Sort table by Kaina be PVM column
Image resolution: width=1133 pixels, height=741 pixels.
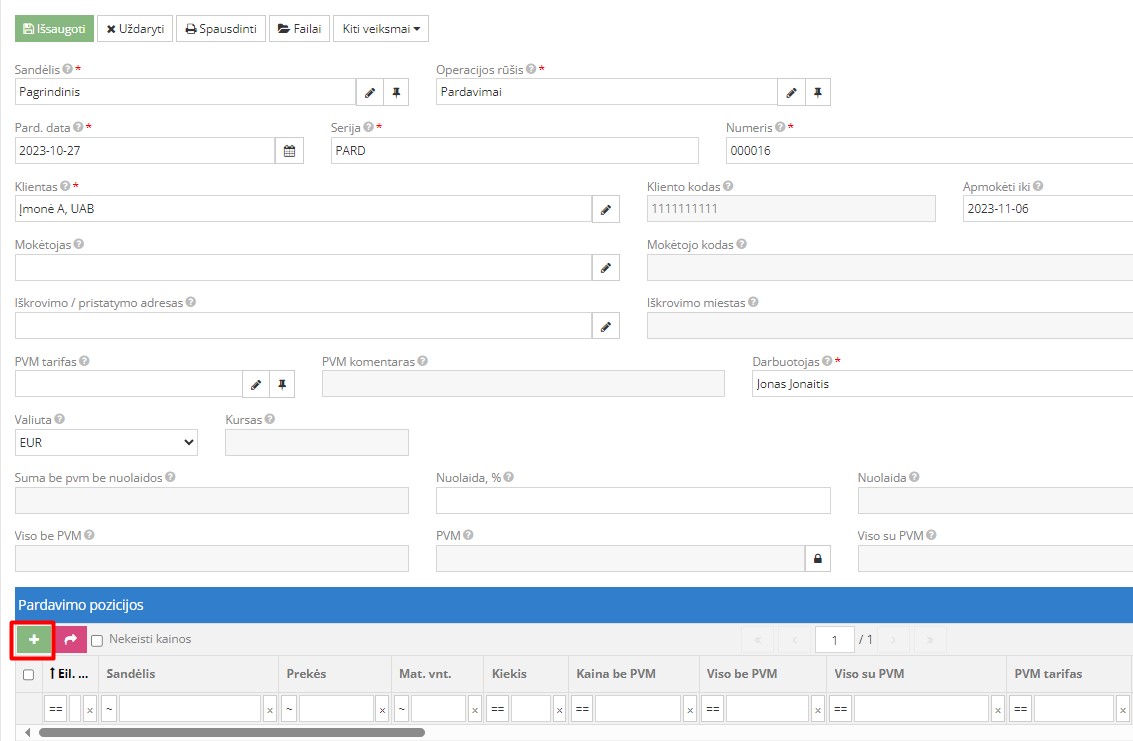(616, 674)
